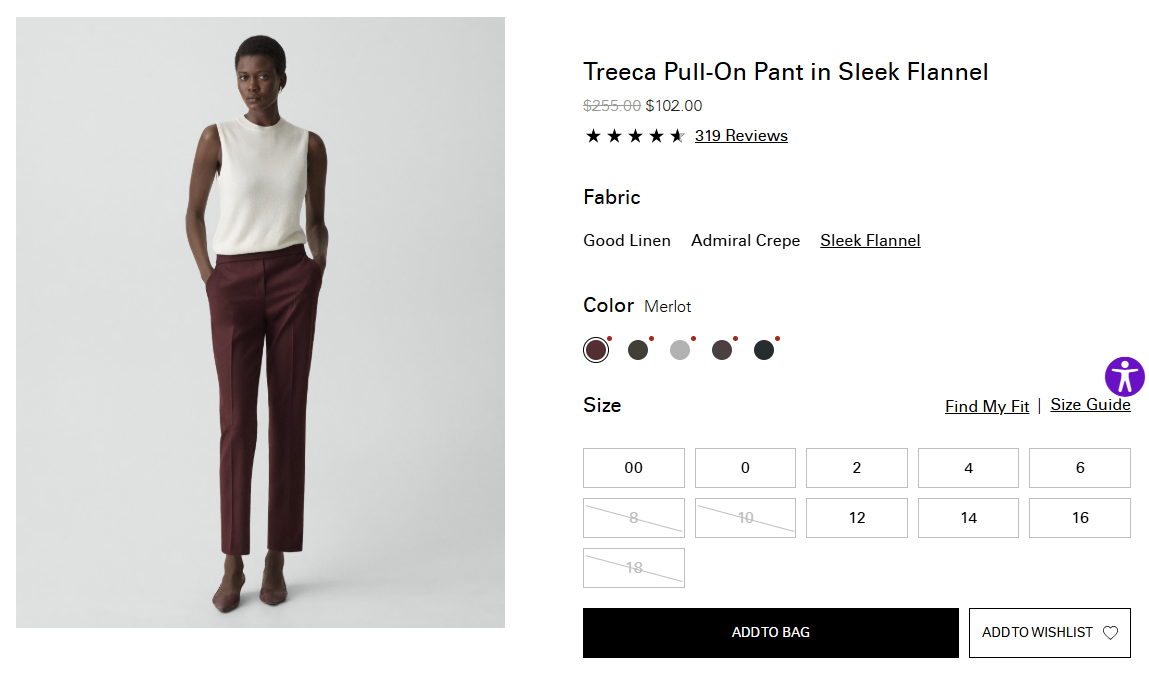Screen dimensions: 1149x679
Task: Switch fabric to Good Linen
Action: [627, 240]
